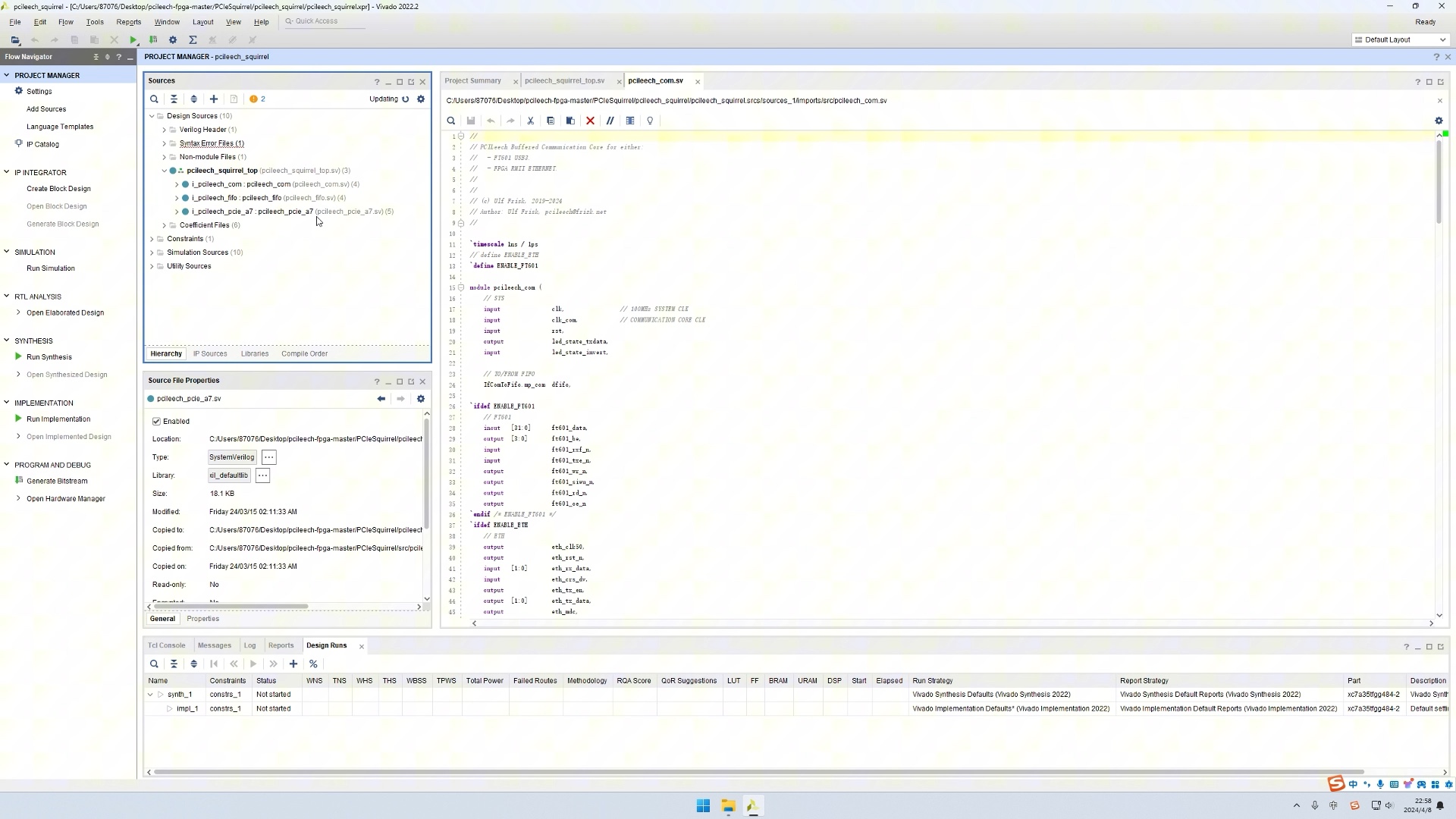Search in the Sources panel

(154, 99)
